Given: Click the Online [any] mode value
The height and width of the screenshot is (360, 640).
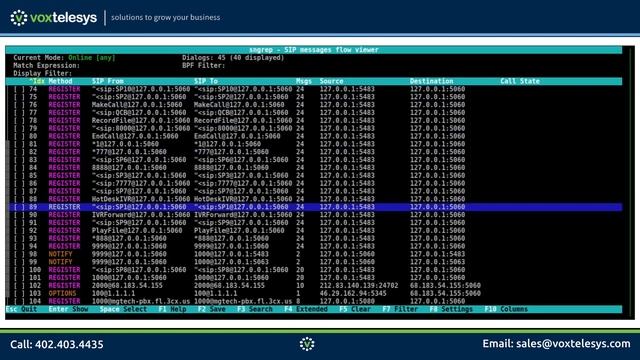Looking at the screenshot, I should (92, 58).
